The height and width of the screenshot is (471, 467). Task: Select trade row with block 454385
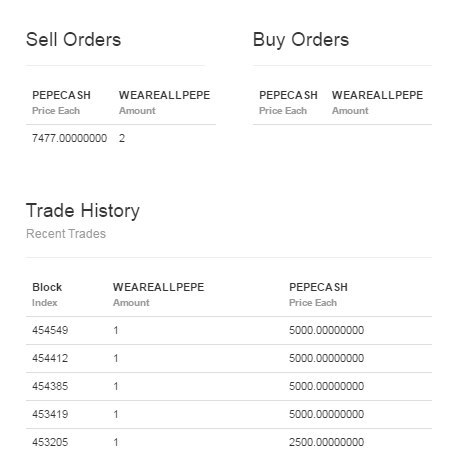pyautogui.click(x=229, y=386)
